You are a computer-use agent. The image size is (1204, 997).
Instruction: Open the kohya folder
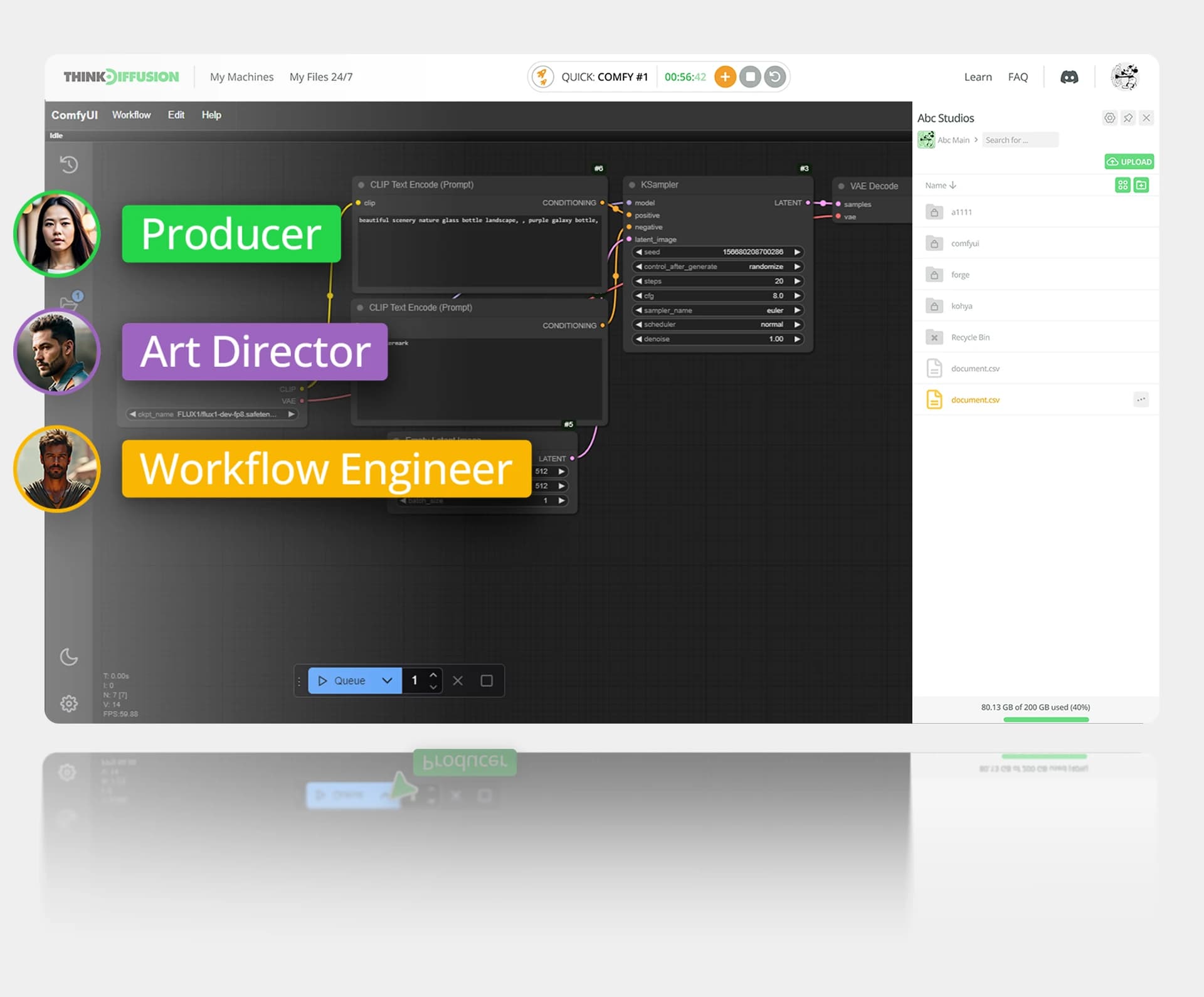pos(1035,306)
